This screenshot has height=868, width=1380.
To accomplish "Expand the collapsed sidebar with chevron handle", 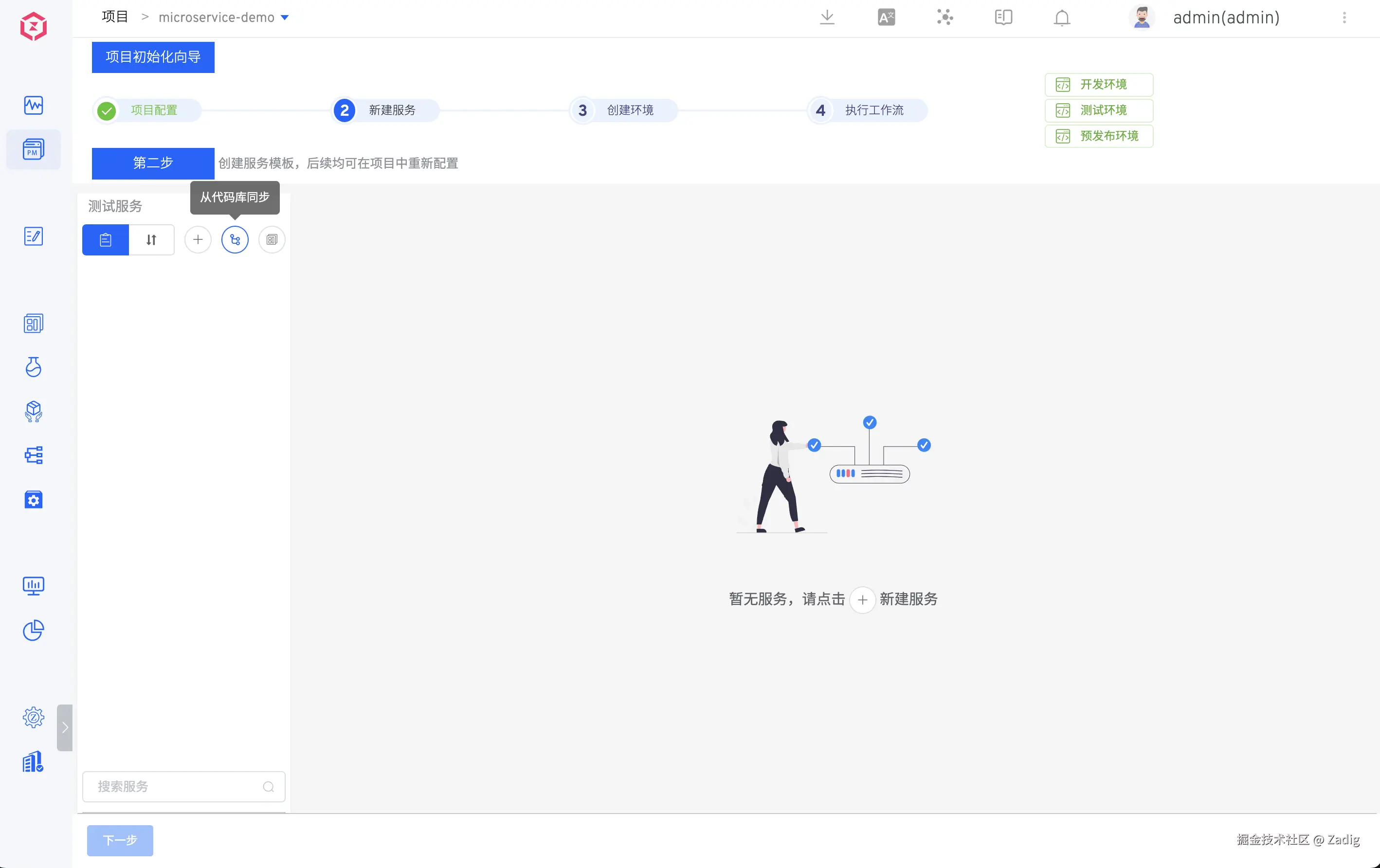I will 65,727.
